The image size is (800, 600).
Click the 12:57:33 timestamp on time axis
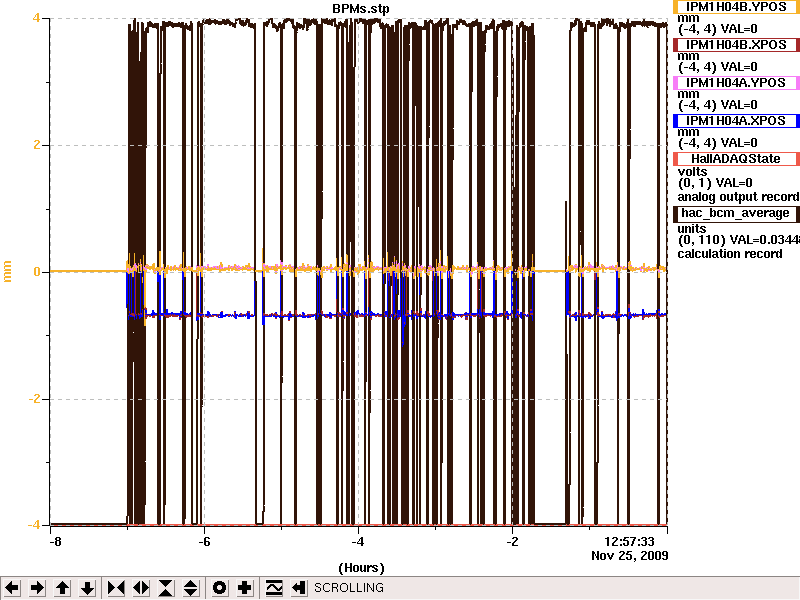pyautogui.click(x=629, y=542)
